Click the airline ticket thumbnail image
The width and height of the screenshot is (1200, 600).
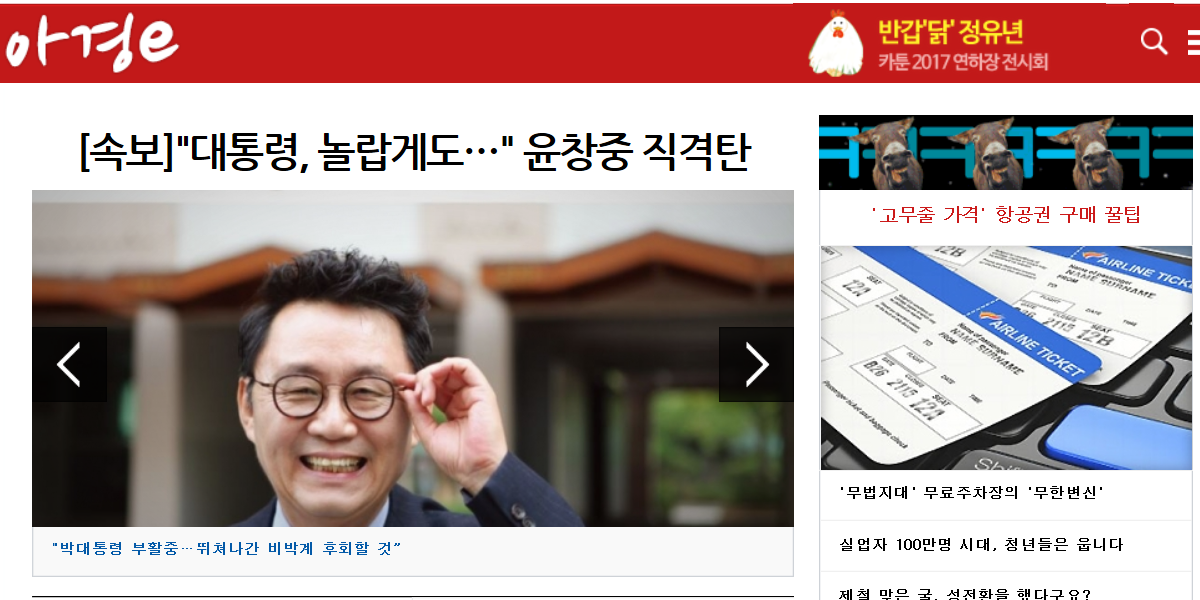coord(1006,358)
